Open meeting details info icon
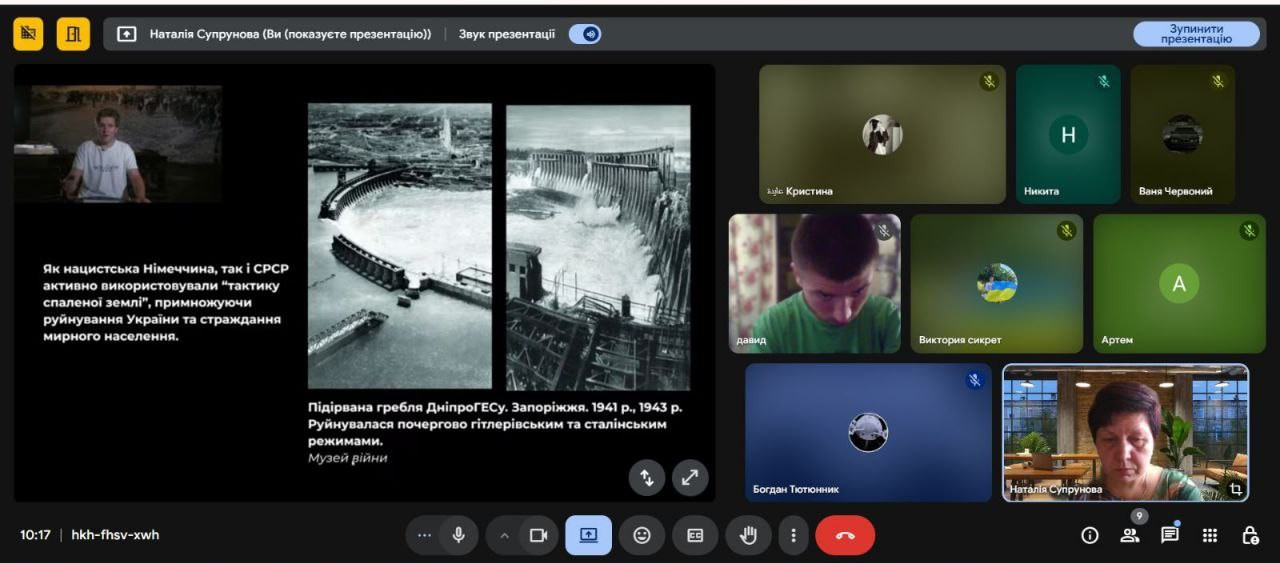 pyautogui.click(x=1090, y=535)
